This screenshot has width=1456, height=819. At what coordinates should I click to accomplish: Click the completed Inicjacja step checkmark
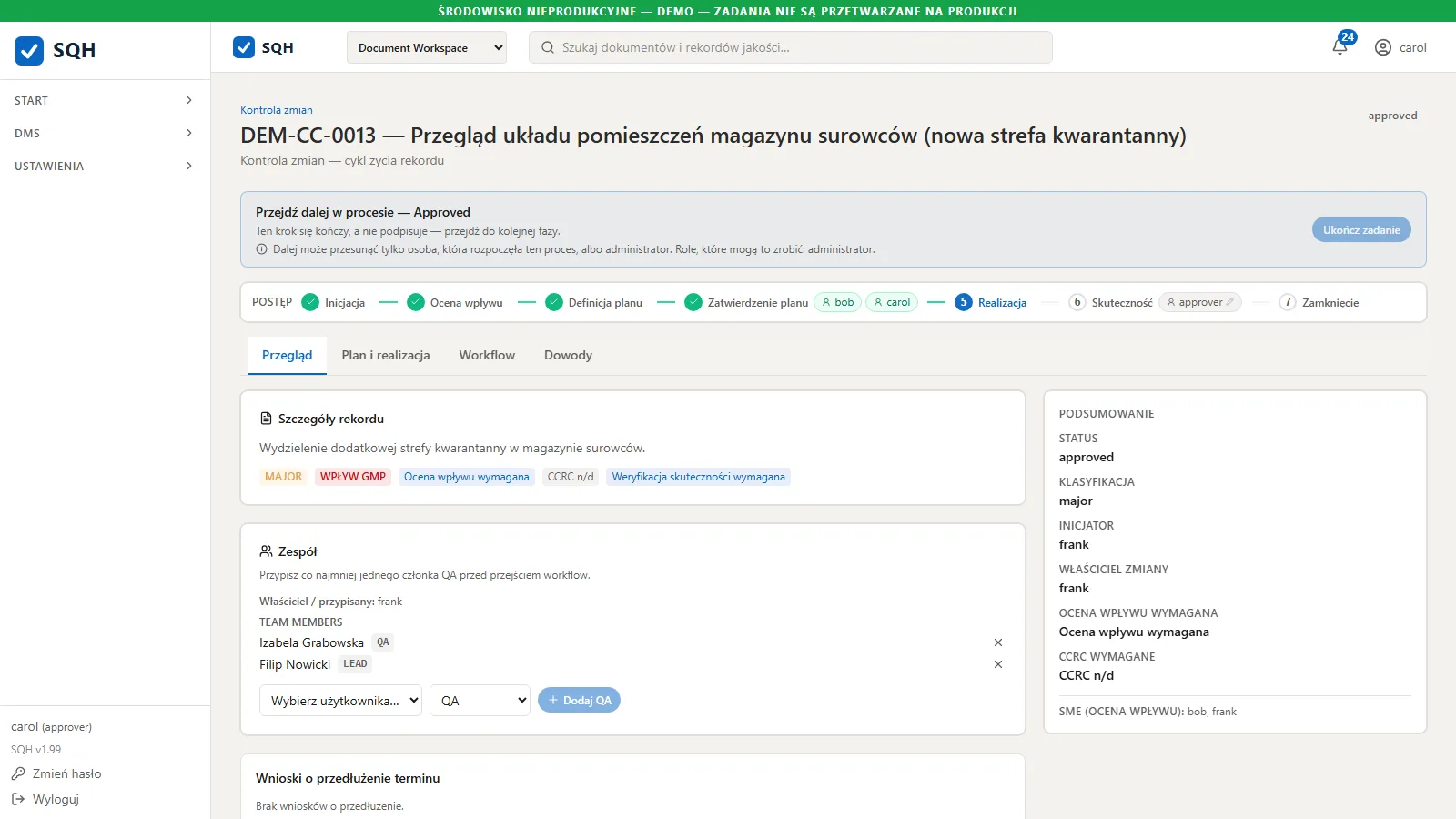coord(310,302)
